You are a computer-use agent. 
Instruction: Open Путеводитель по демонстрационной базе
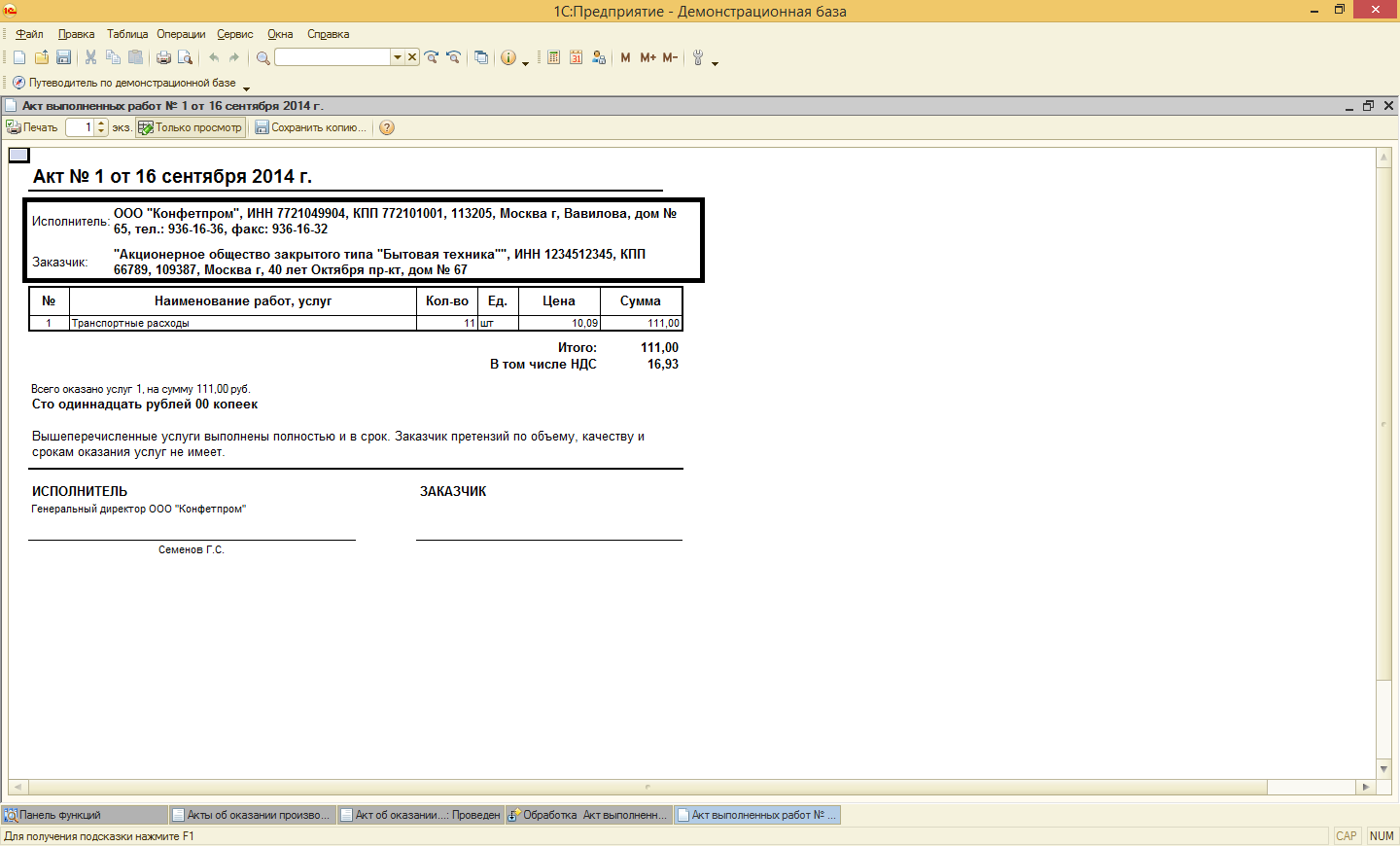[x=124, y=83]
